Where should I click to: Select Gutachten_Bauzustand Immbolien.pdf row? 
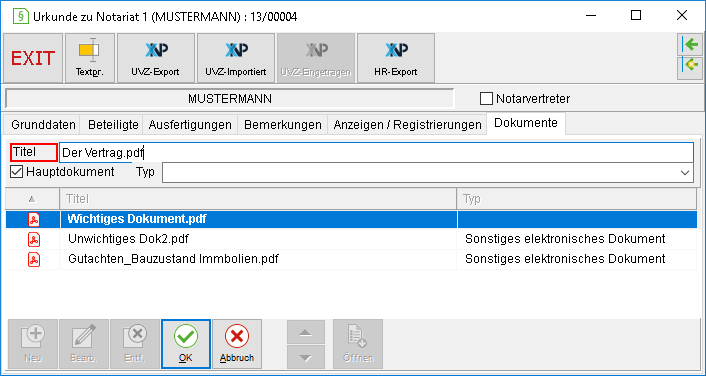click(x=351, y=259)
